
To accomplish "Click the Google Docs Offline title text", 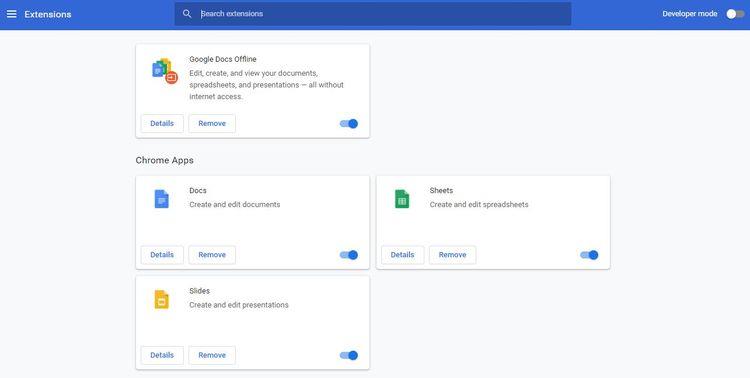I will click(223, 59).
